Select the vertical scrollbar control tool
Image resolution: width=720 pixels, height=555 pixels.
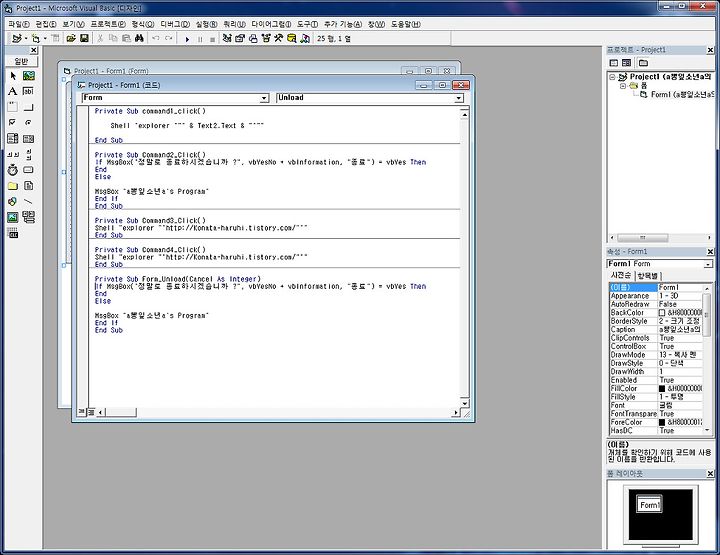pos(28,154)
